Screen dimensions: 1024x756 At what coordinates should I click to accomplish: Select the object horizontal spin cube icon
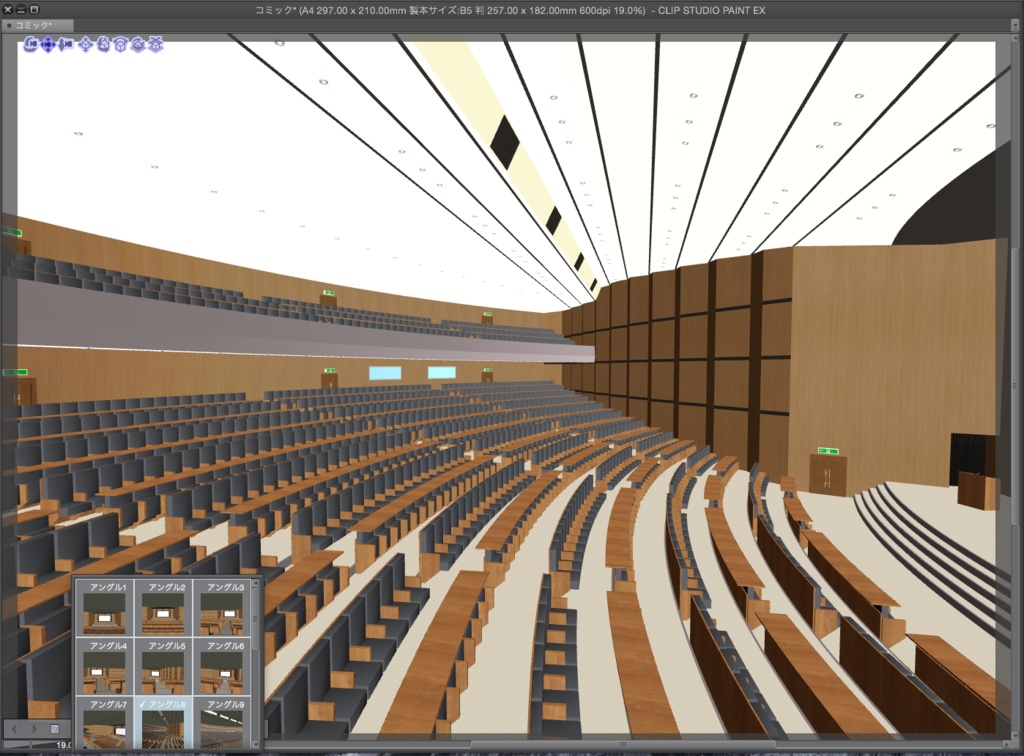138,45
